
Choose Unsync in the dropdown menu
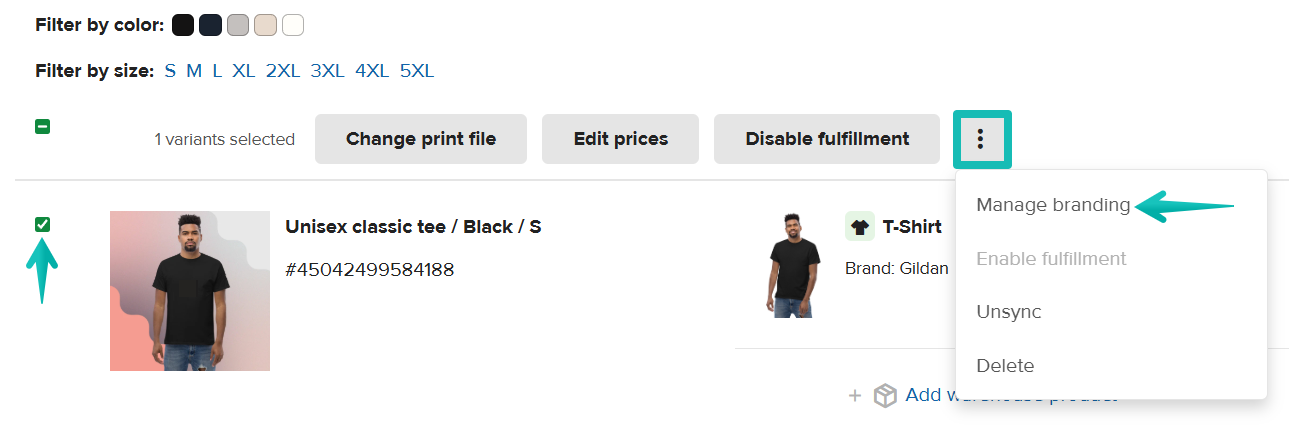[1008, 312]
